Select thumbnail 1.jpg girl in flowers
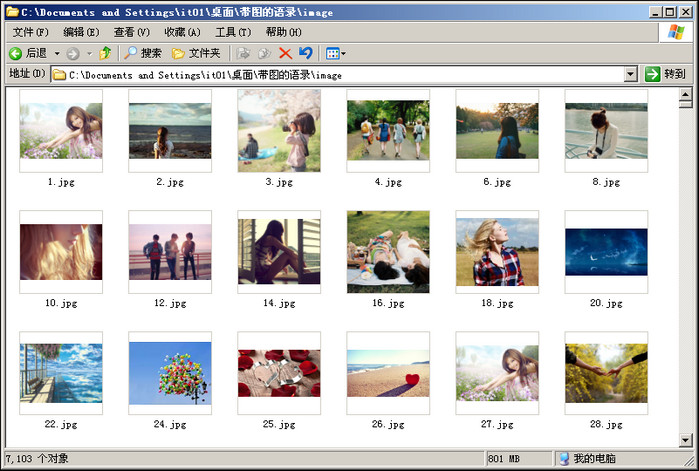 tap(61, 131)
